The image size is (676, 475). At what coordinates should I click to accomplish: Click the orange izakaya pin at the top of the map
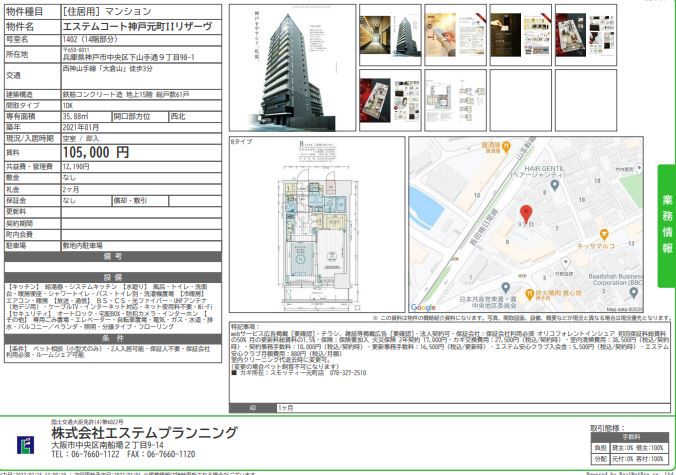click(506, 147)
